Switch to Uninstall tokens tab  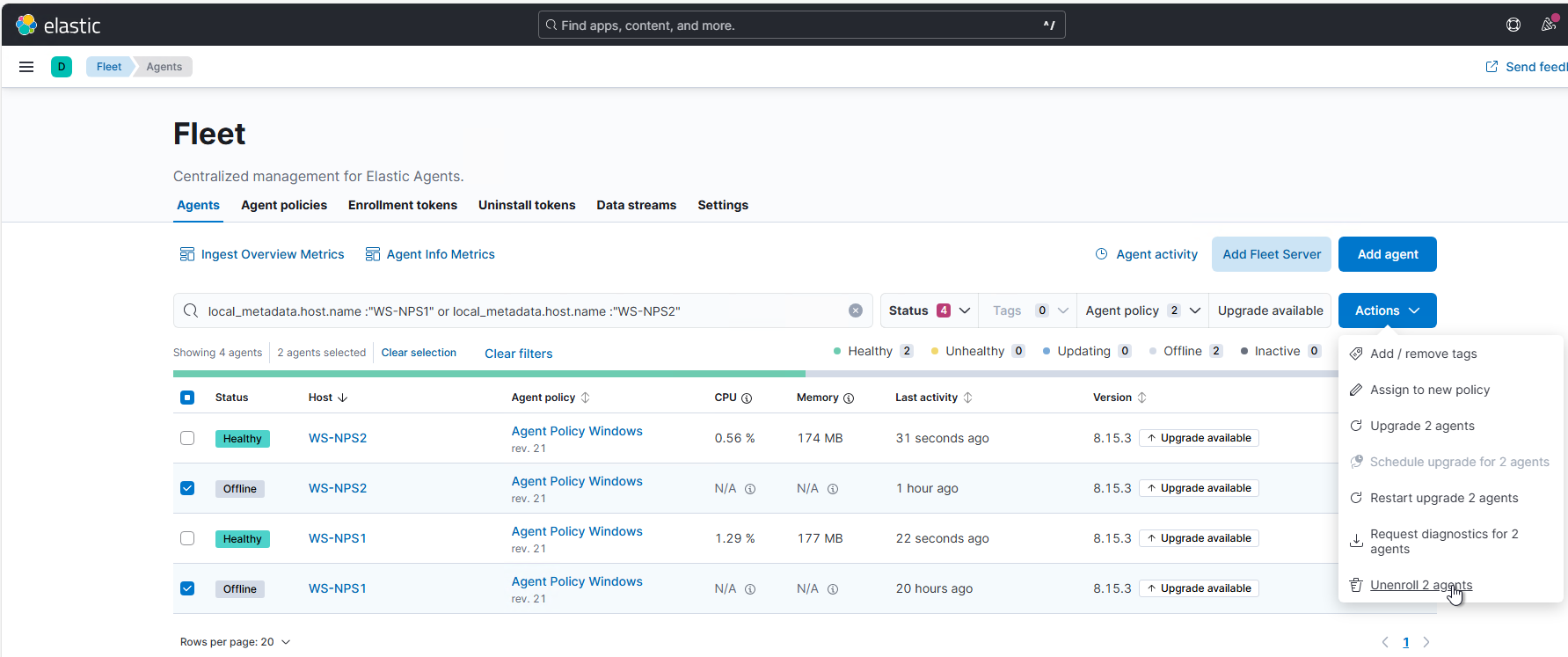[527, 205]
